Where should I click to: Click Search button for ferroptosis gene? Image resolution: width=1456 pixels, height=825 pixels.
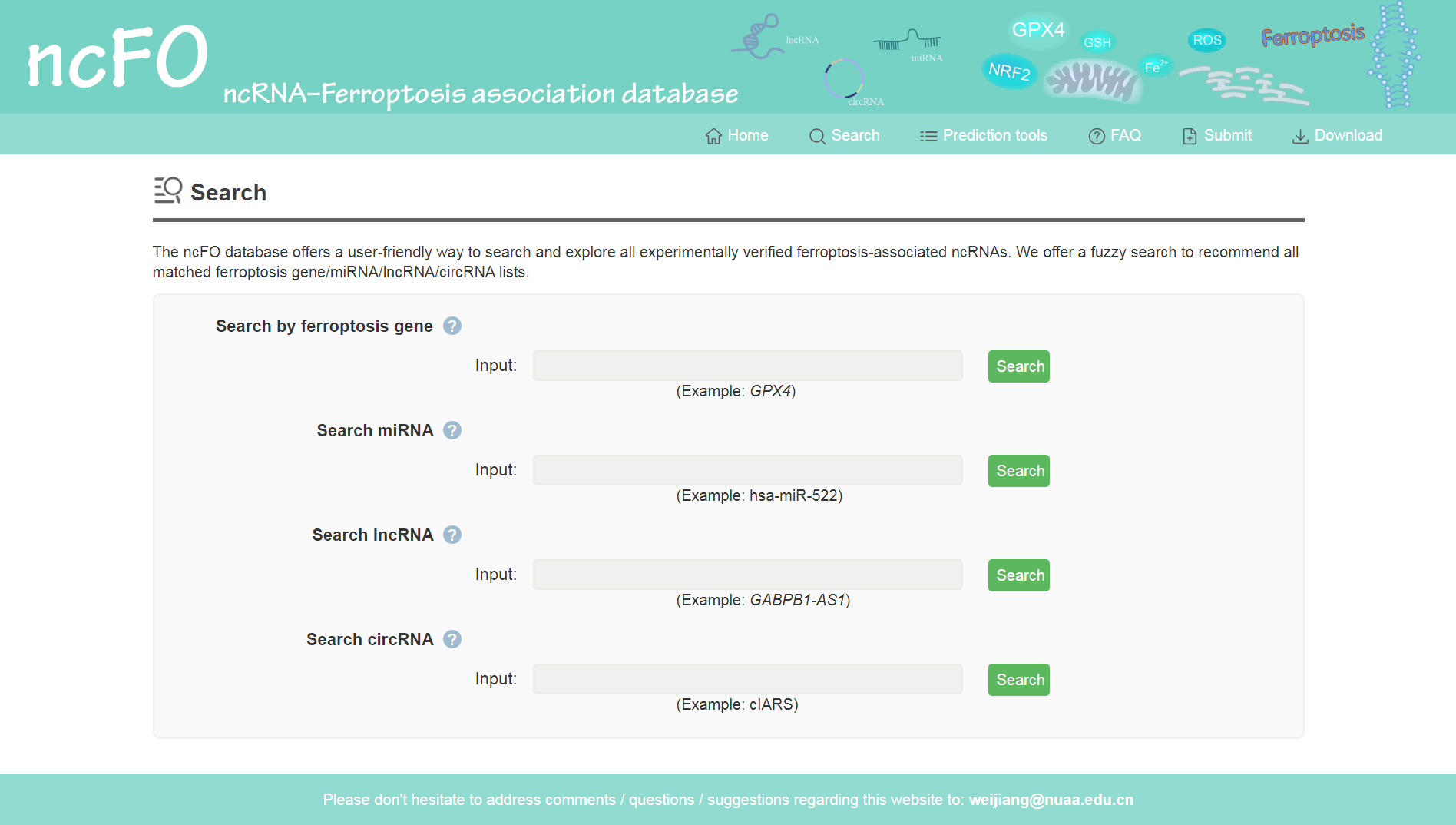1019,366
